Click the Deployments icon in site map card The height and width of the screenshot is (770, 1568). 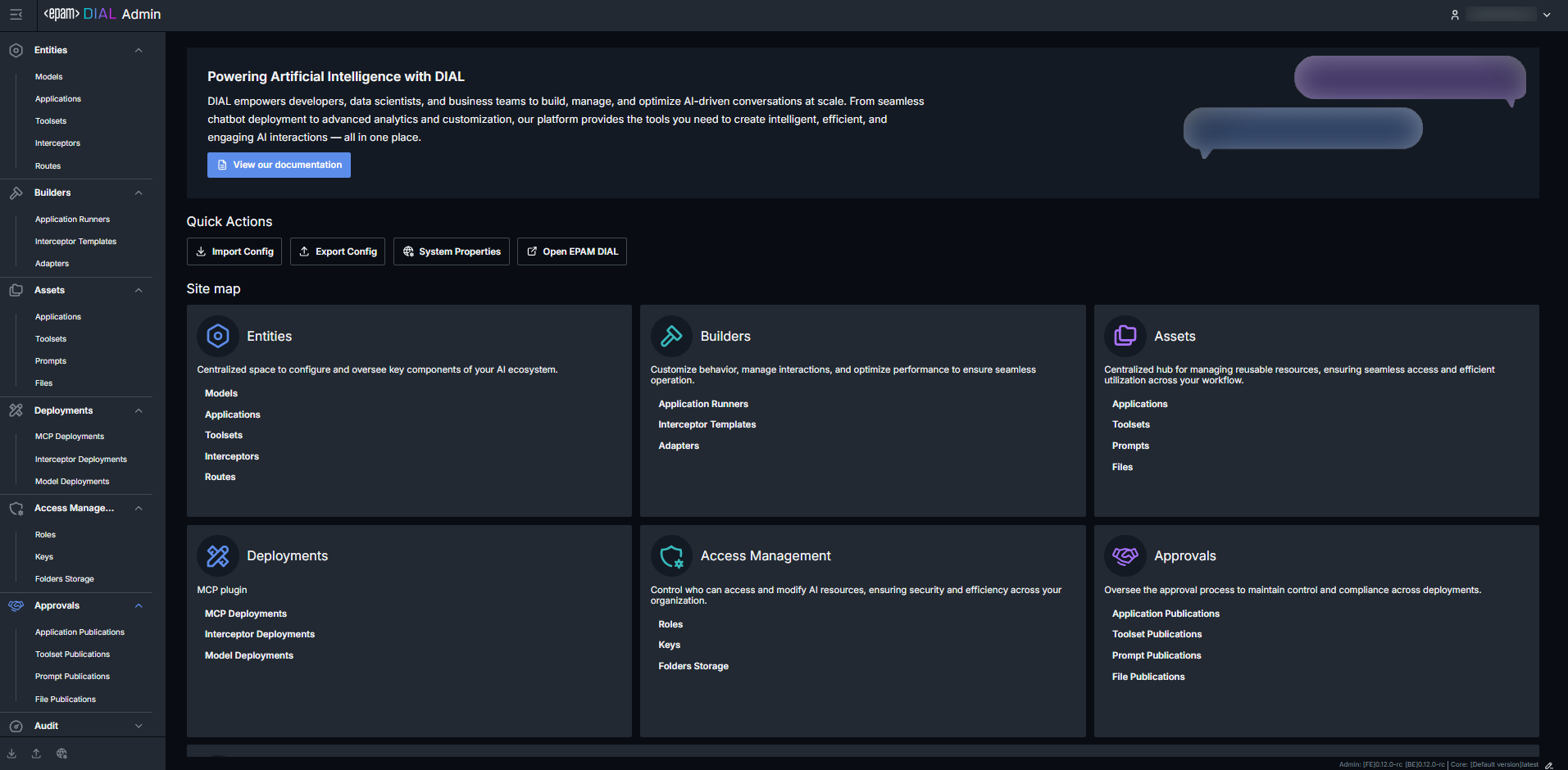(218, 556)
